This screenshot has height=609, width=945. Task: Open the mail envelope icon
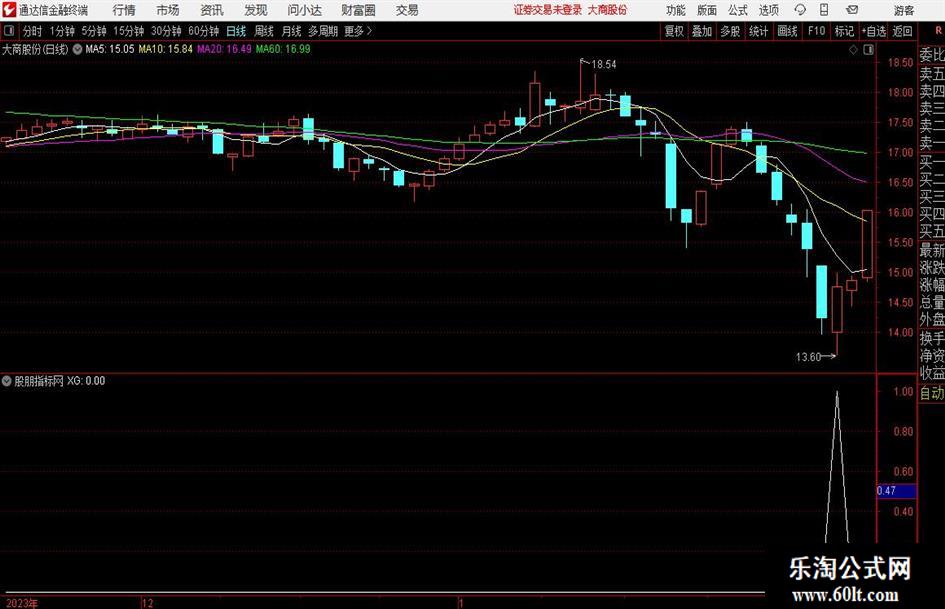point(852,10)
